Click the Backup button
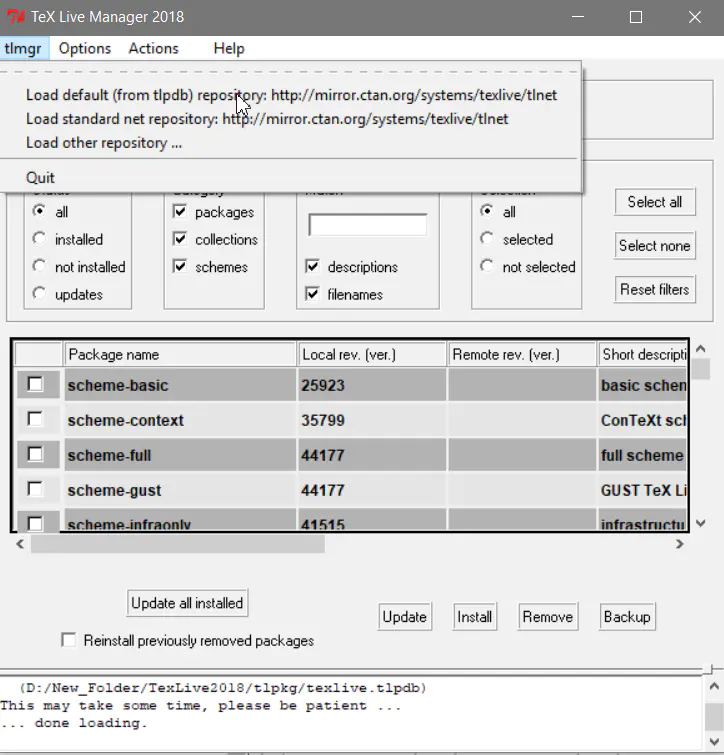Viewport: 724px width, 755px height. point(627,617)
